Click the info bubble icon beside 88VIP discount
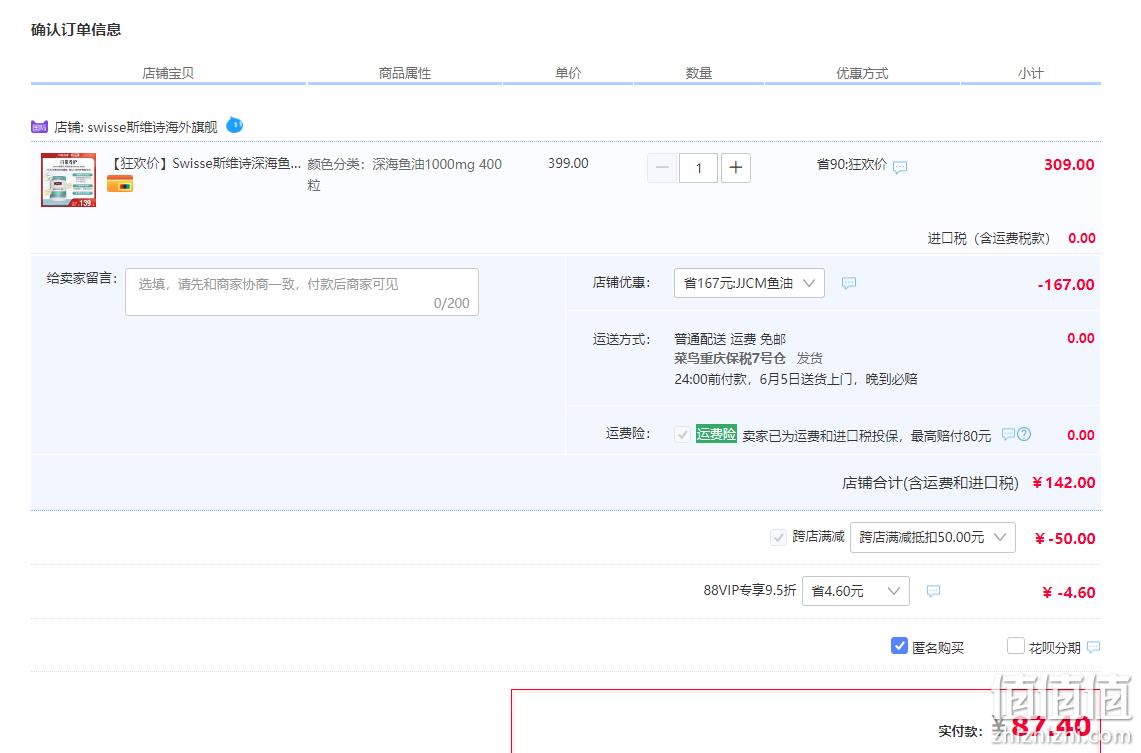 (934, 591)
